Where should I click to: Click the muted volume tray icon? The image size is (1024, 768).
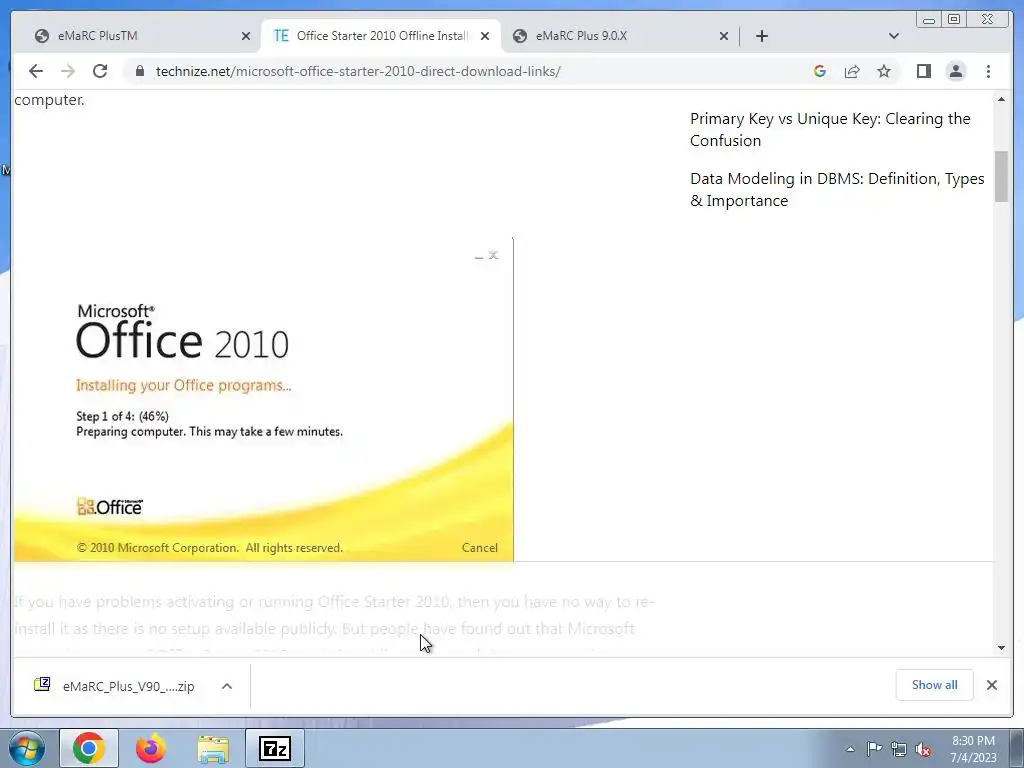tap(923, 749)
